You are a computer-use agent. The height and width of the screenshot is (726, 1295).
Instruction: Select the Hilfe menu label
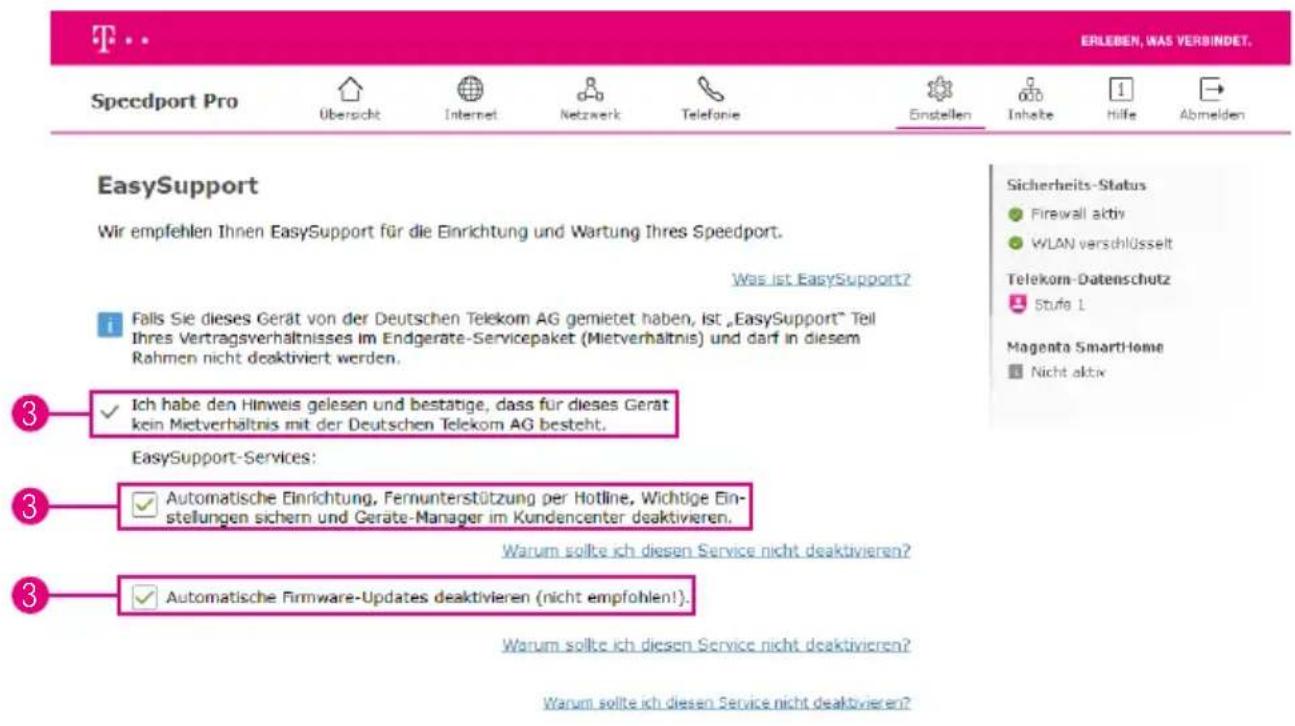pos(1121,116)
